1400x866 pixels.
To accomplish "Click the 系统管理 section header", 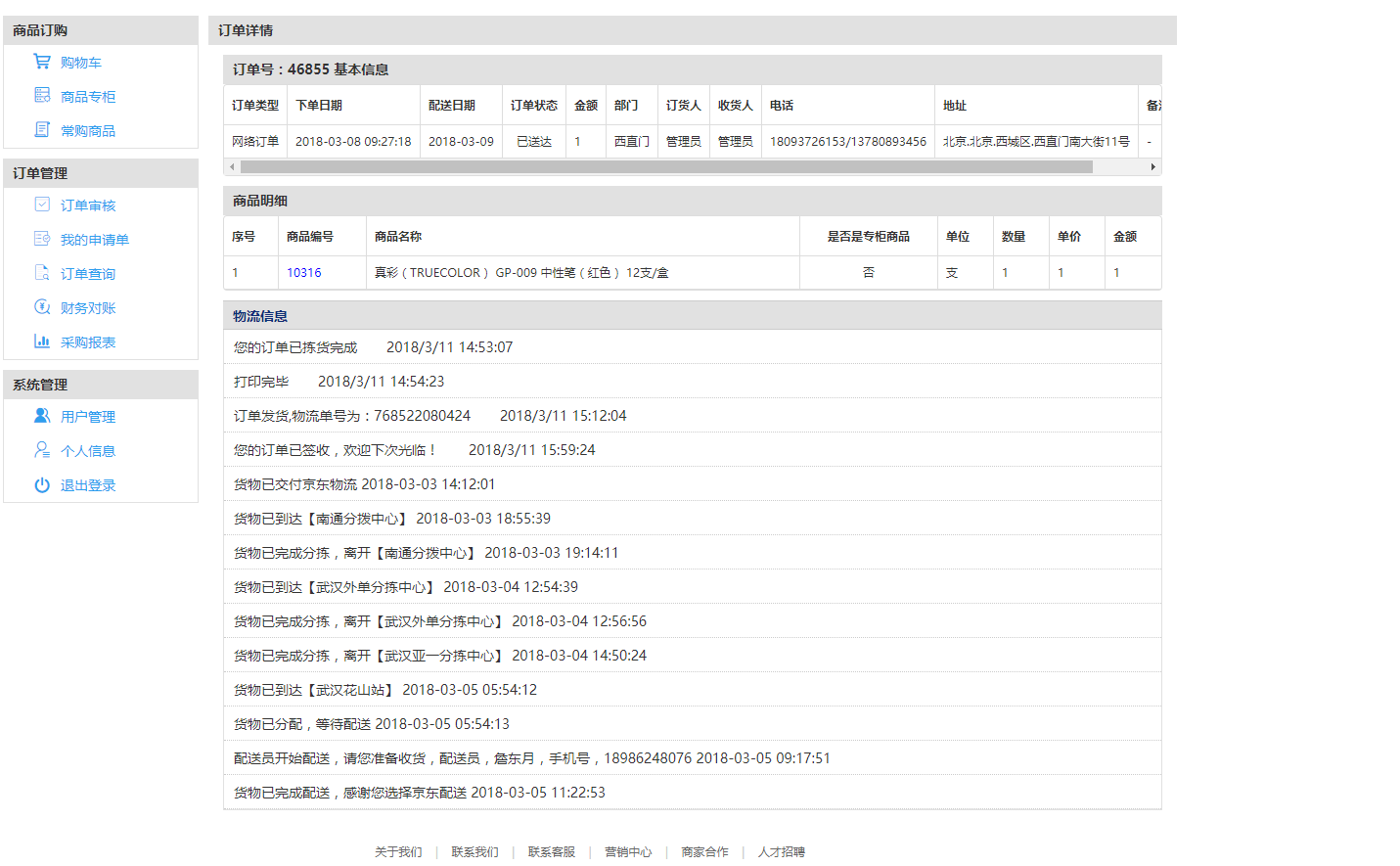I will click(101, 385).
